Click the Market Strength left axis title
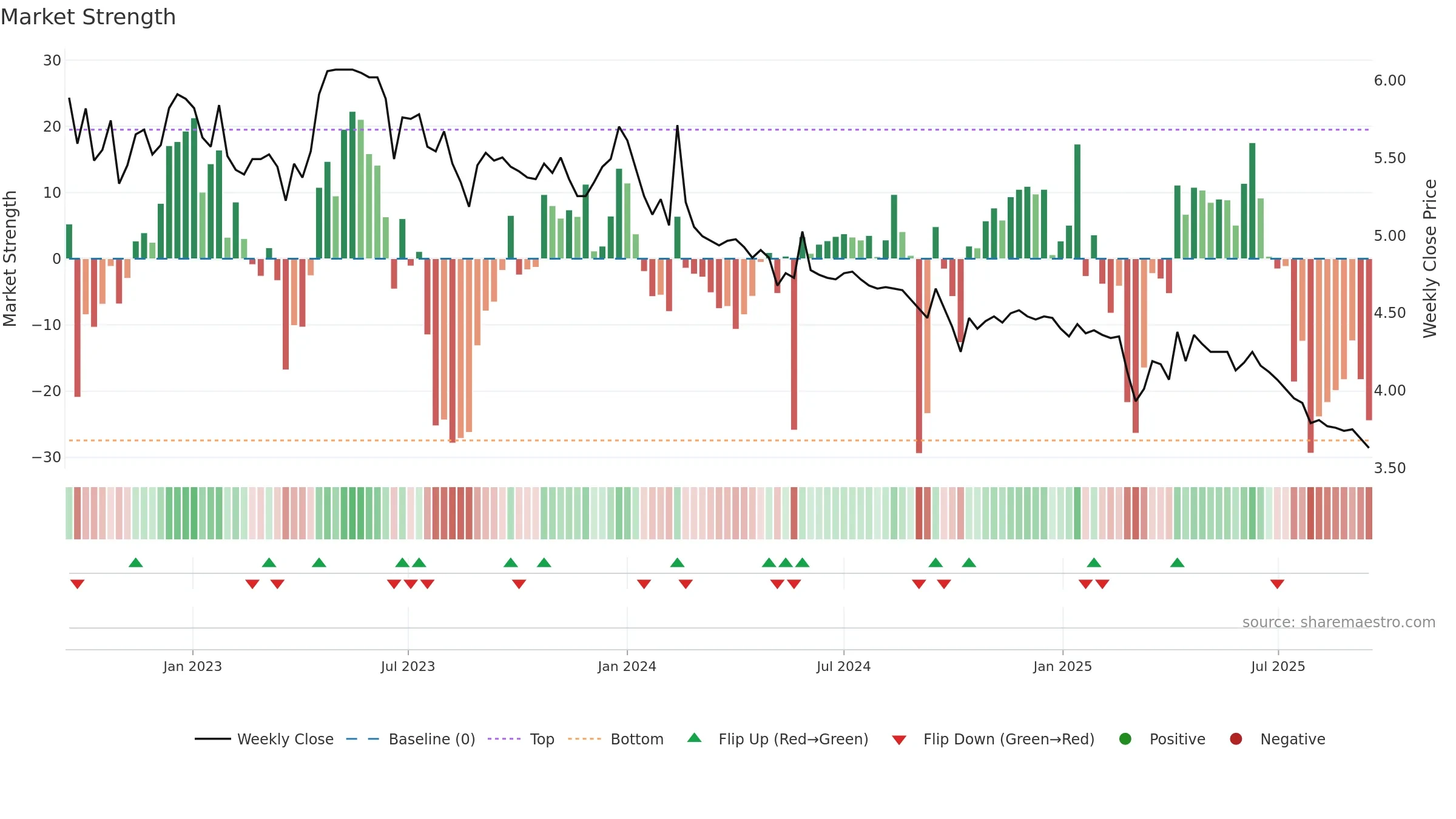The image size is (1456, 819). pyautogui.click(x=10, y=258)
